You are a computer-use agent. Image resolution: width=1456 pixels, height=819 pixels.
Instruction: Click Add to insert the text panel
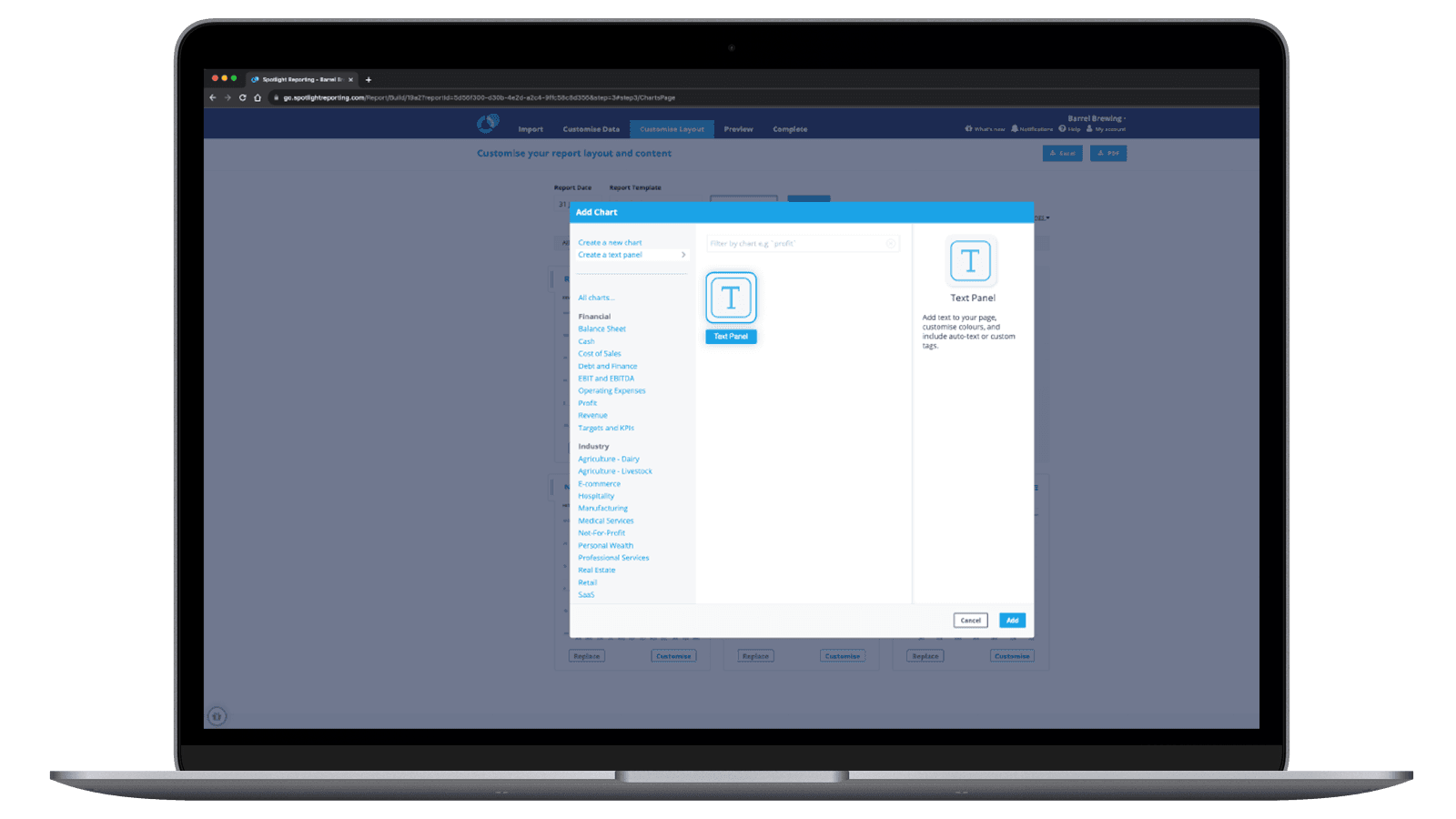(1013, 621)
